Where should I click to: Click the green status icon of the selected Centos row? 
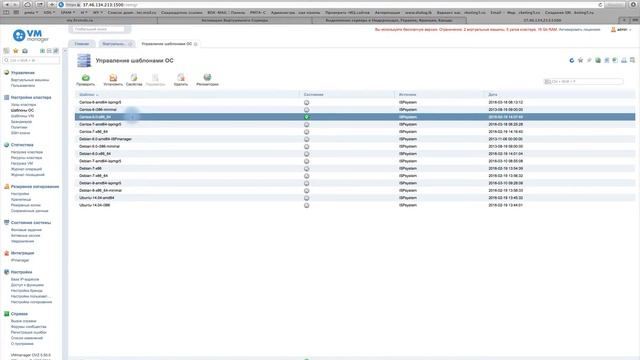click(307, 117)
